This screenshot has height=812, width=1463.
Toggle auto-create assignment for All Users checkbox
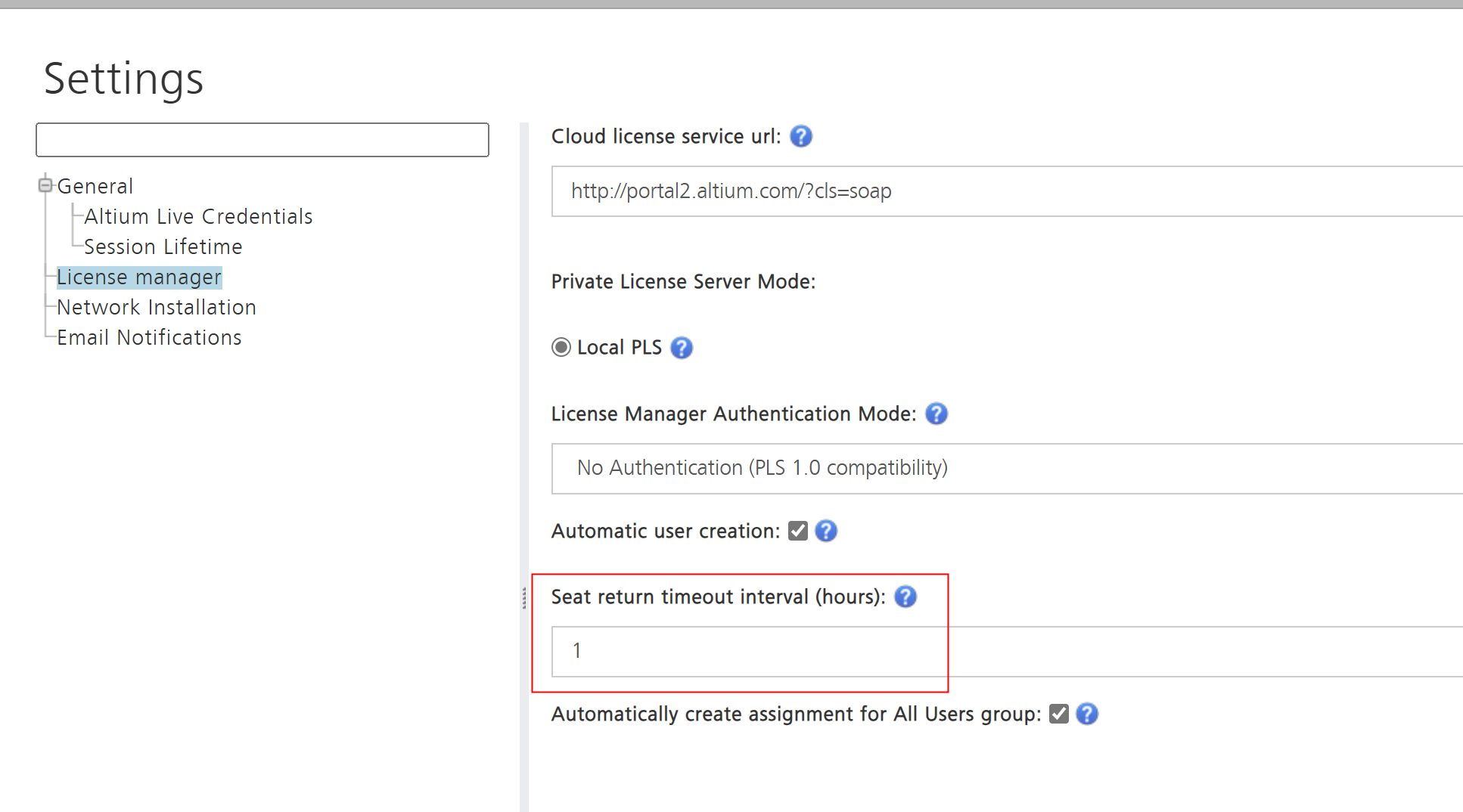pos(1058,714)
